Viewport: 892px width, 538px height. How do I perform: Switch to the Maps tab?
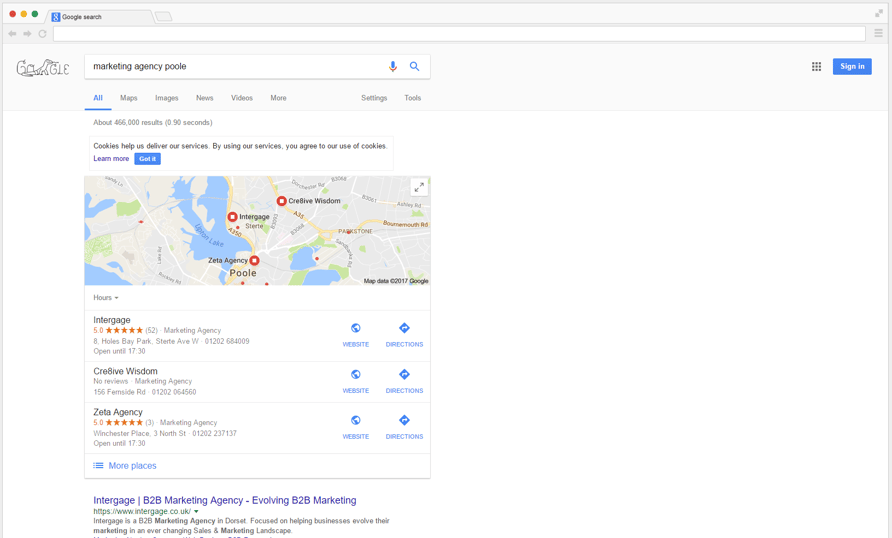click(129, 98)
